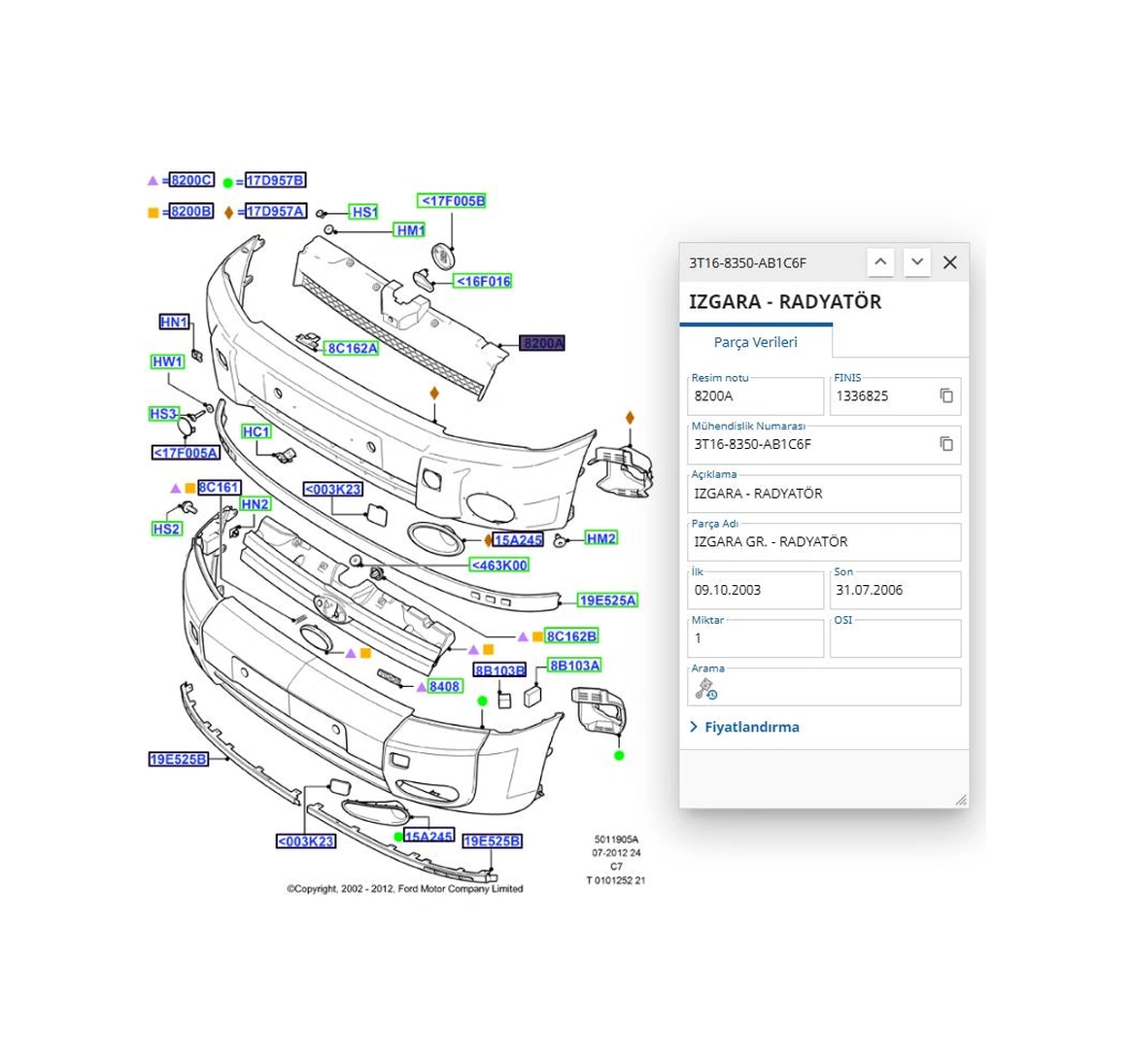1131x1064 pixels.
Task: Click the HN2 part label
Action: (255, 504)
